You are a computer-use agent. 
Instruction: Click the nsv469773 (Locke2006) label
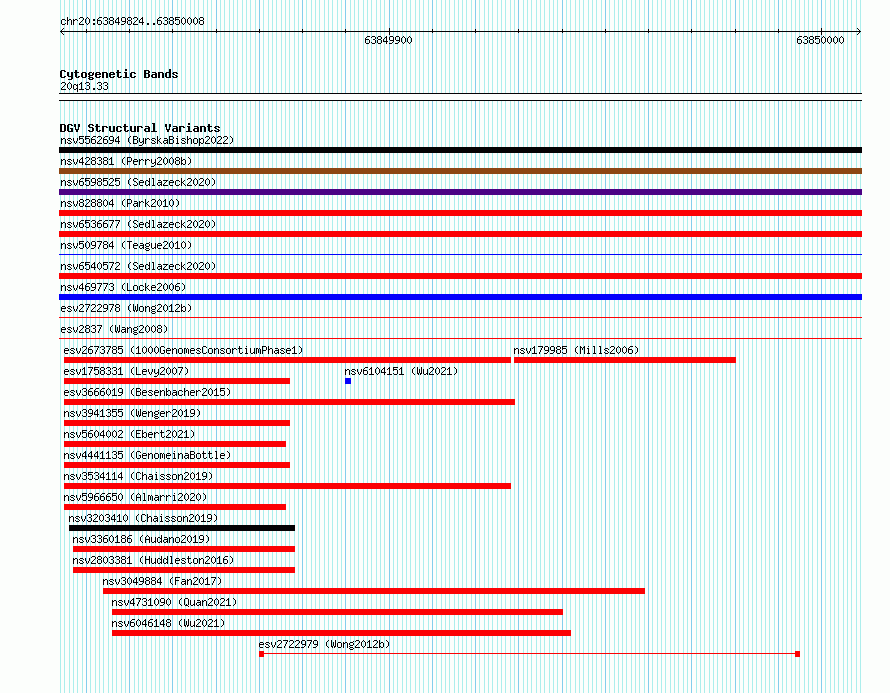coord(123,287)
